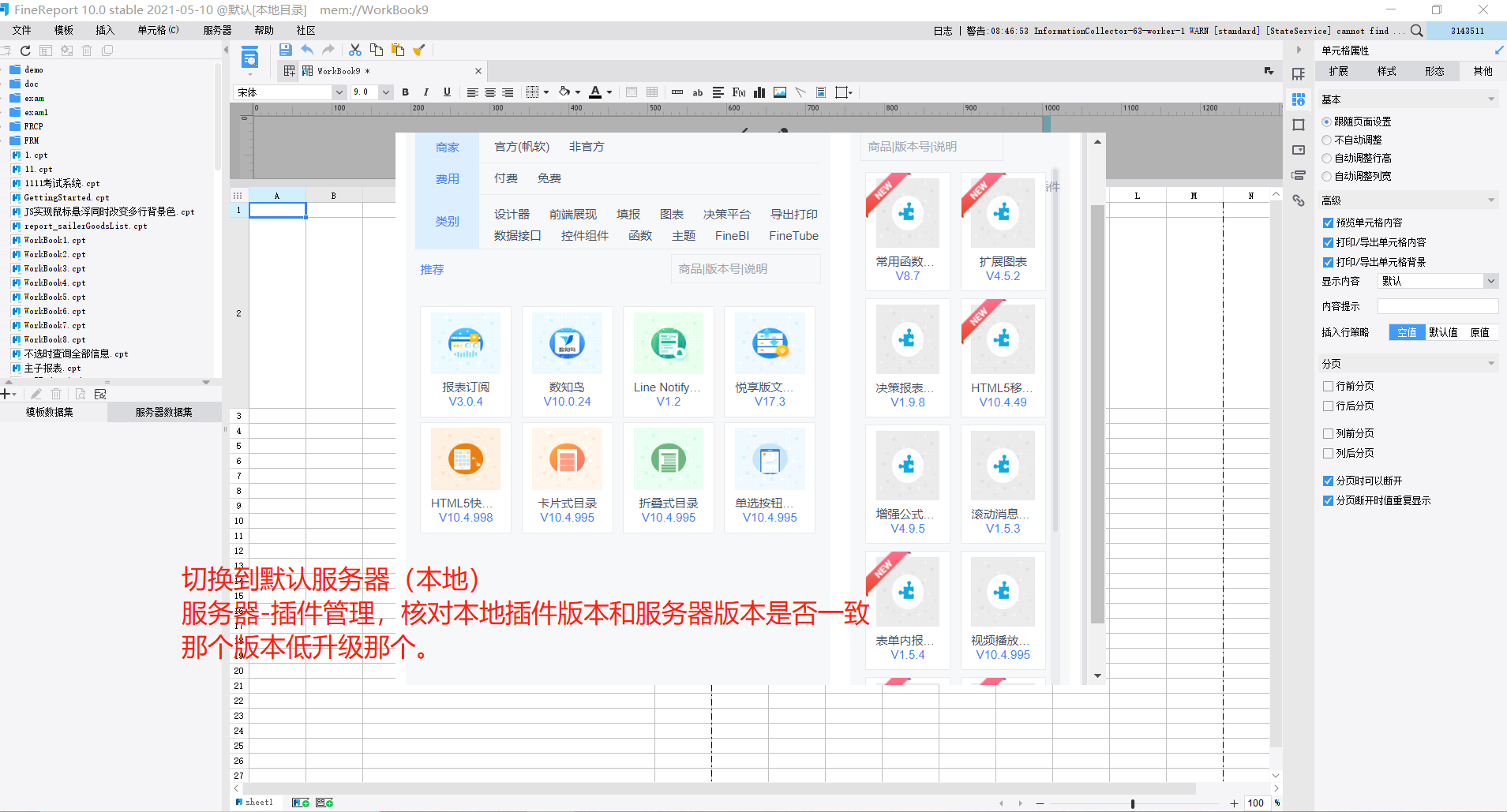Uncheck 打印/导出单元格背景 checkbox
Image resolution: width=1507 pixels, height=812 pixels.
click(1329, 263)
